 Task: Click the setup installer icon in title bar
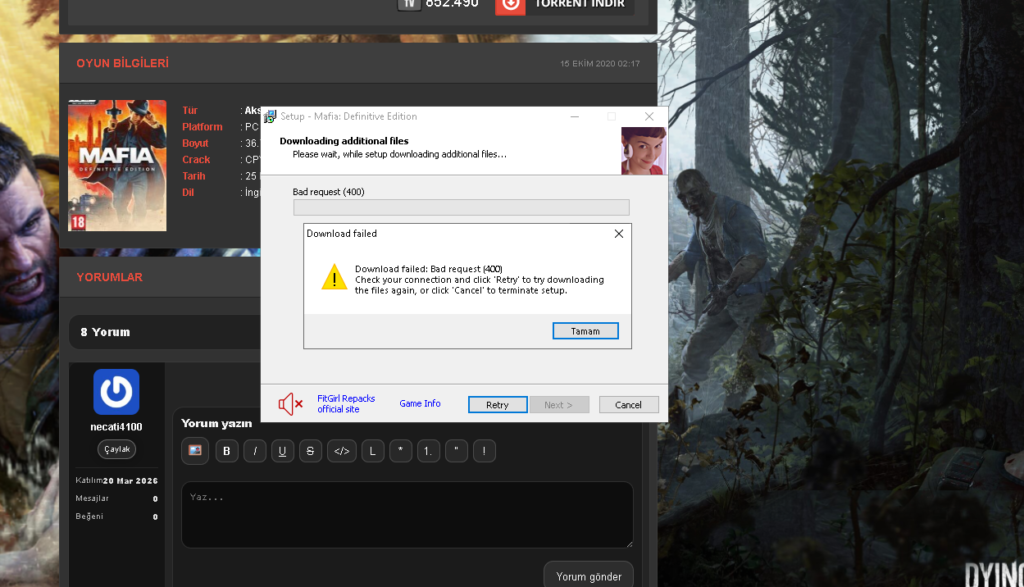click(x=270, y=116)
